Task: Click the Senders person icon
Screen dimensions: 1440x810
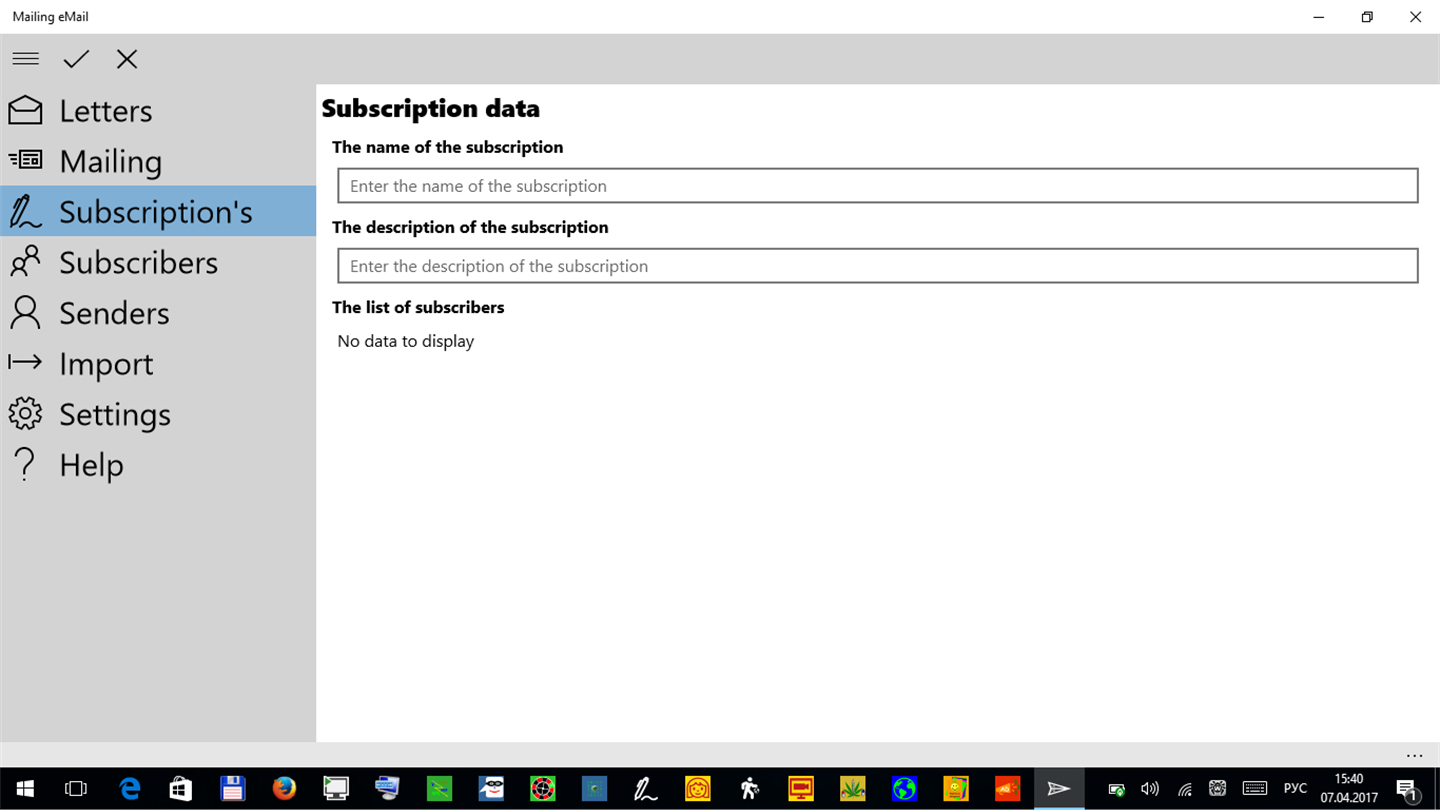Action: [25, 313]
